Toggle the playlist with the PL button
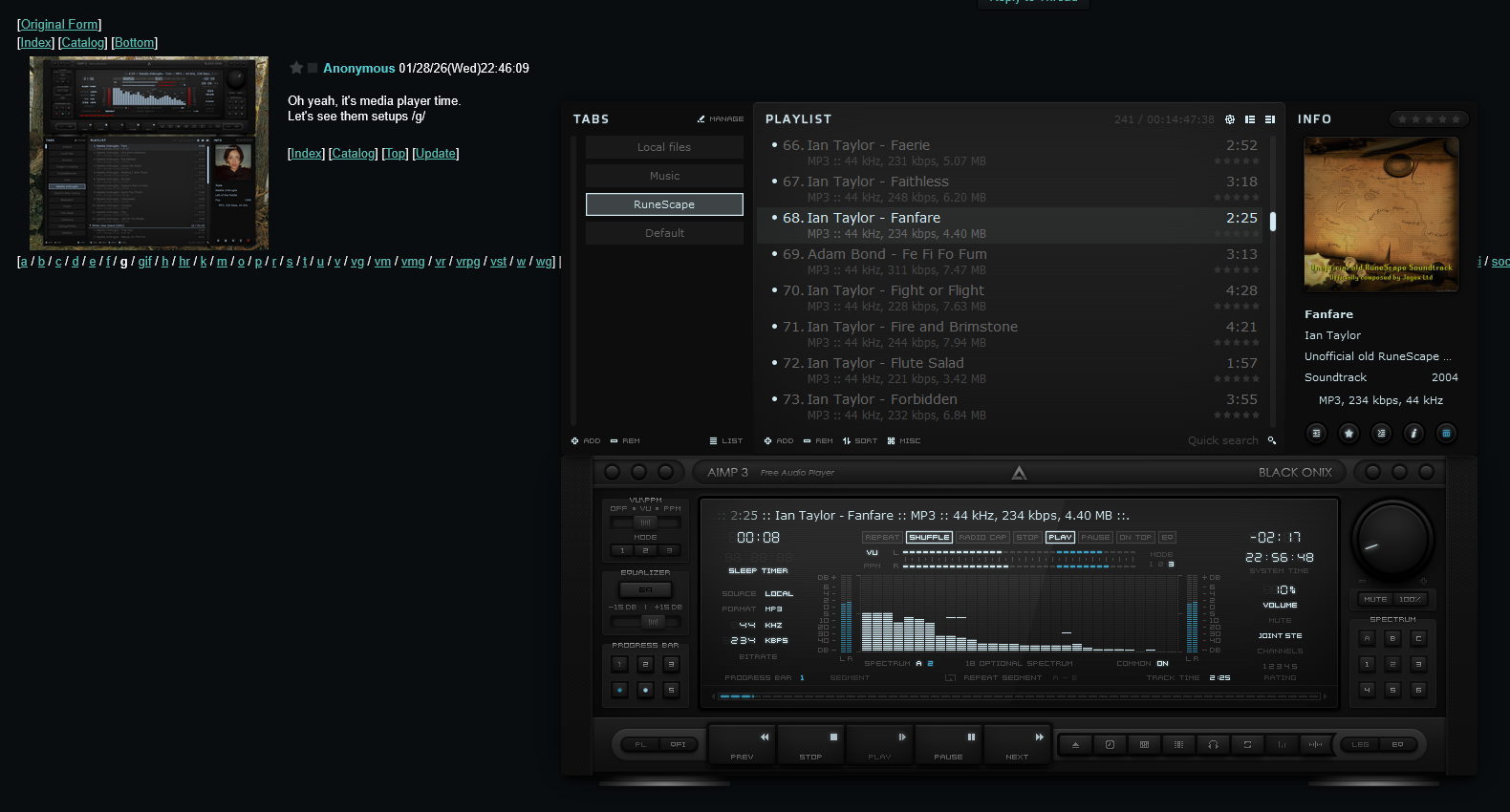Image resolution: width=1510 pixels, height=812 pixels. point(640,744)
